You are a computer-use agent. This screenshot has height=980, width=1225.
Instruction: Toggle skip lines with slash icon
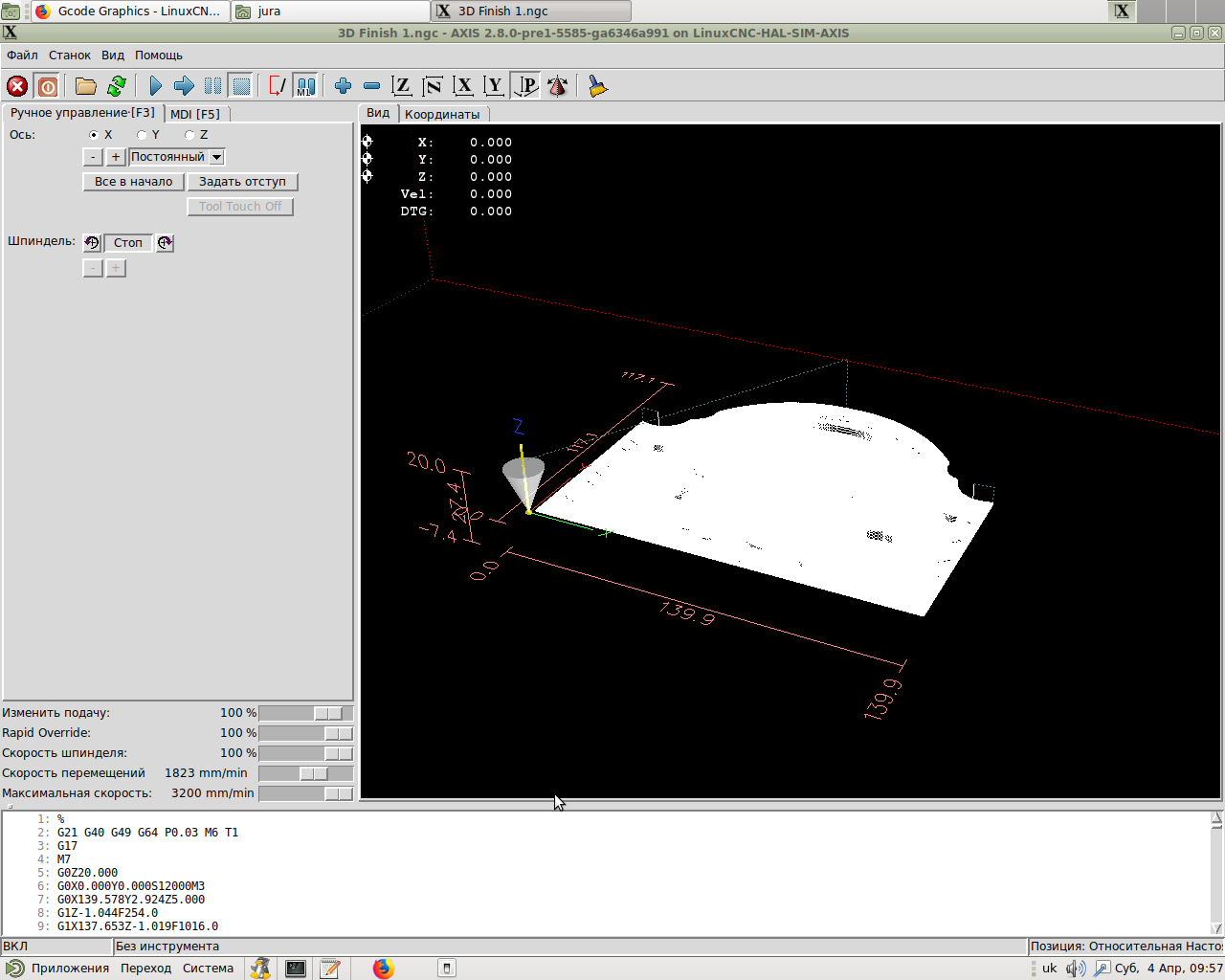coord(277,86)
